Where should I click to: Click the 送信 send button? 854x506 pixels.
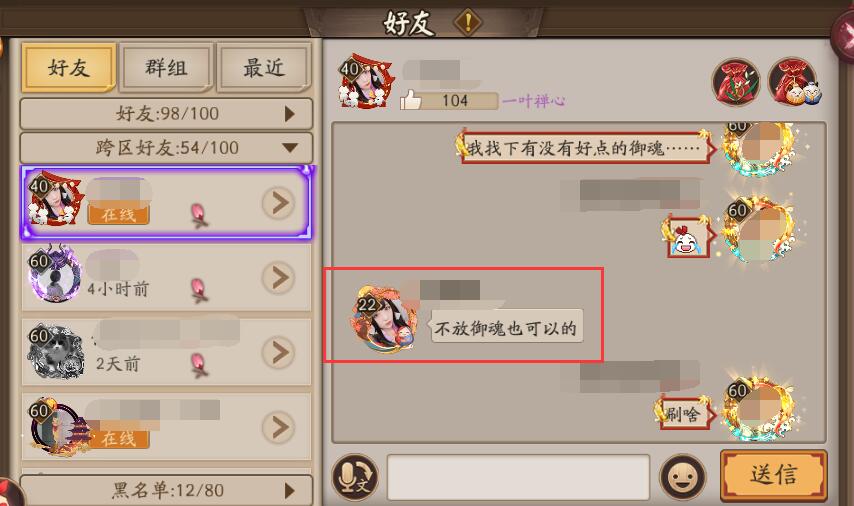pos(773,475)
